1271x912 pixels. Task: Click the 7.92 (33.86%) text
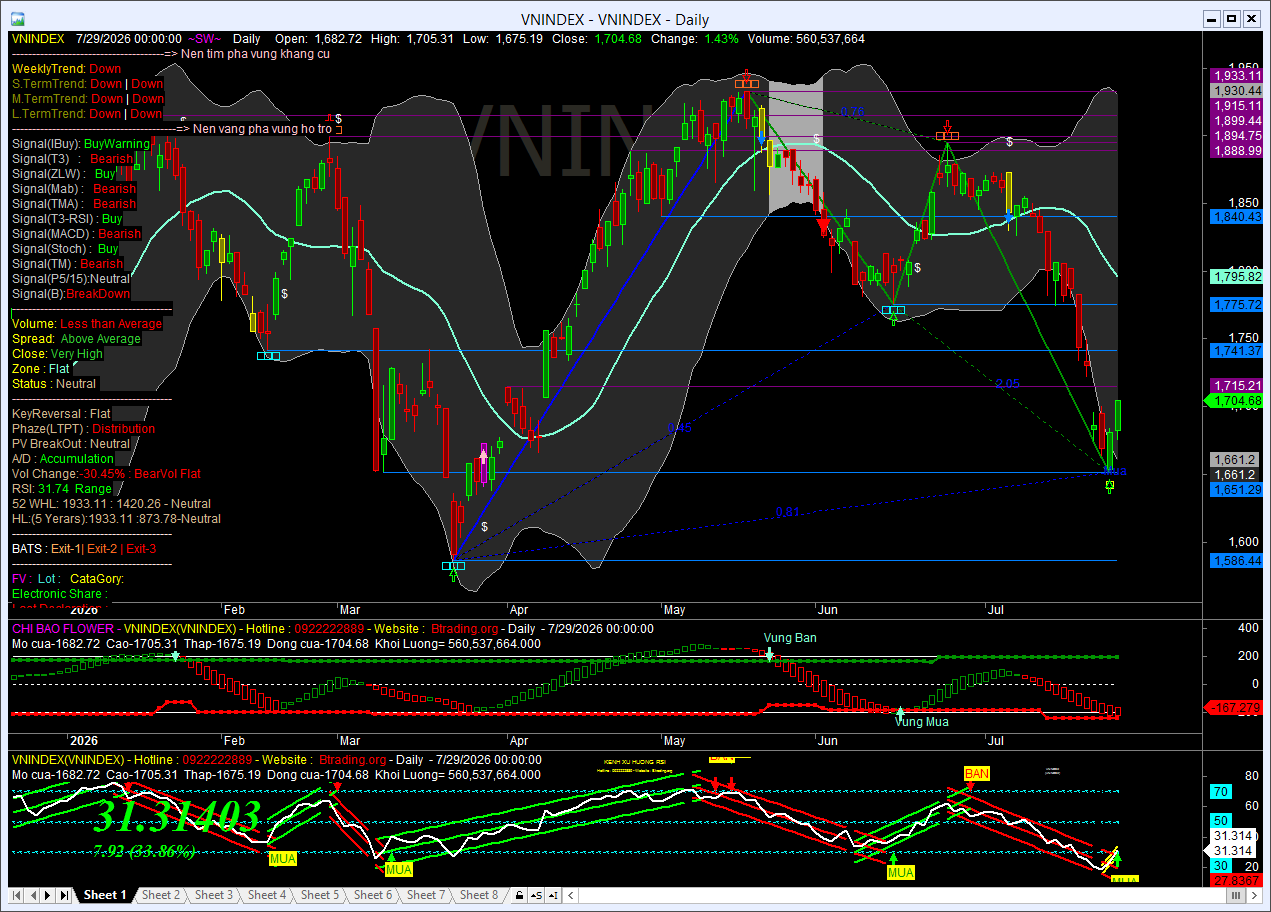pyautogui.click(x=143, y=852)
